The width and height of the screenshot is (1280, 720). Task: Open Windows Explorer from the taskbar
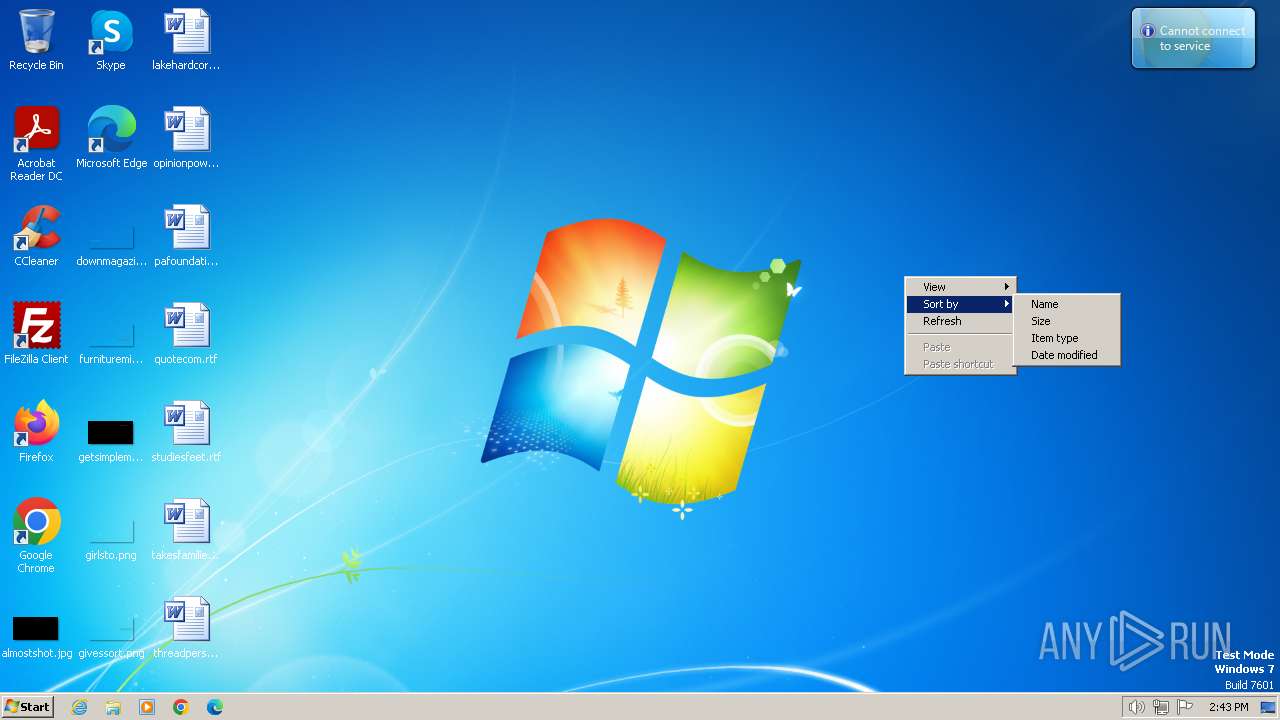tap(113, 707)
